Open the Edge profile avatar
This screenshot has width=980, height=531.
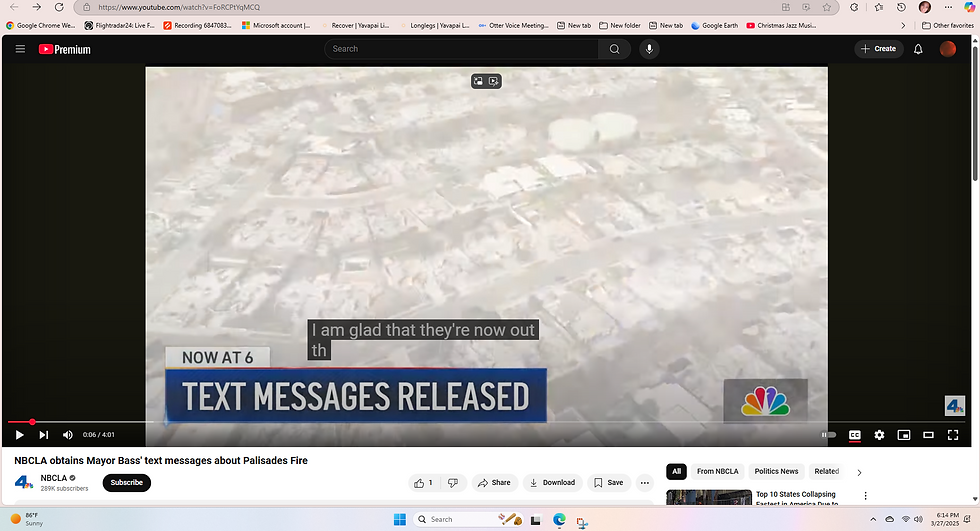coord(925,7)
